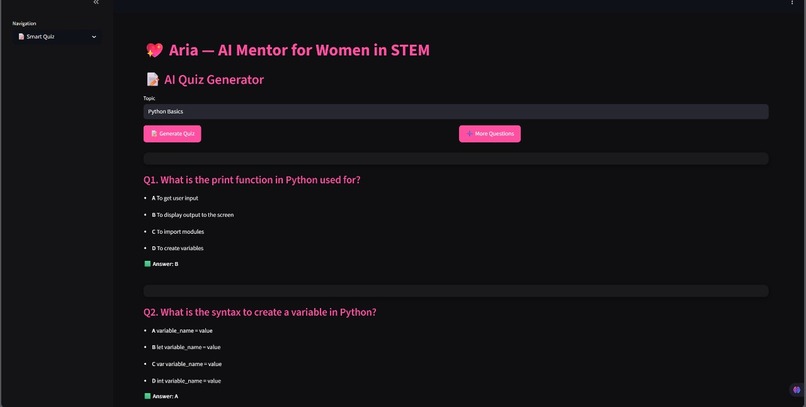Image resolution: width=806 pixels, height=407 pixels.
Task: Collapse the sidebar with double-chevron icon
Action: [x=96, y=3]
